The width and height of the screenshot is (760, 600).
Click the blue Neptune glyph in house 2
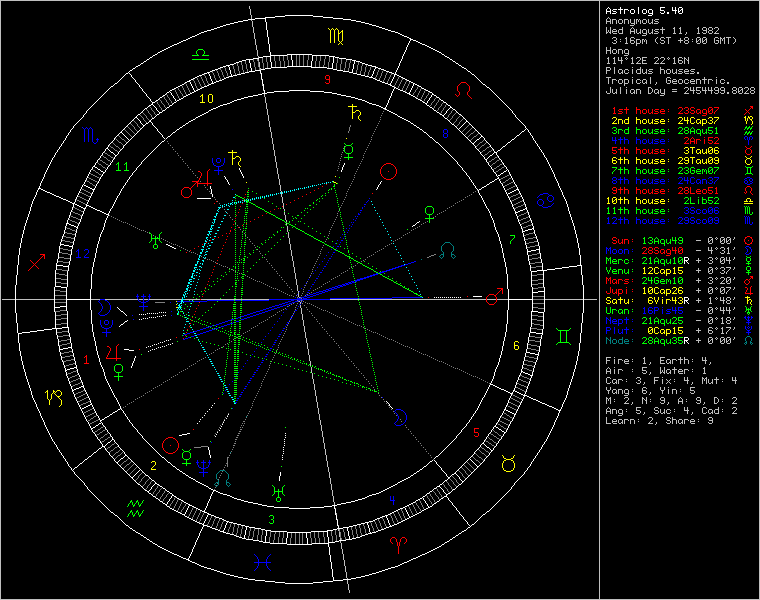coord(204,468)
